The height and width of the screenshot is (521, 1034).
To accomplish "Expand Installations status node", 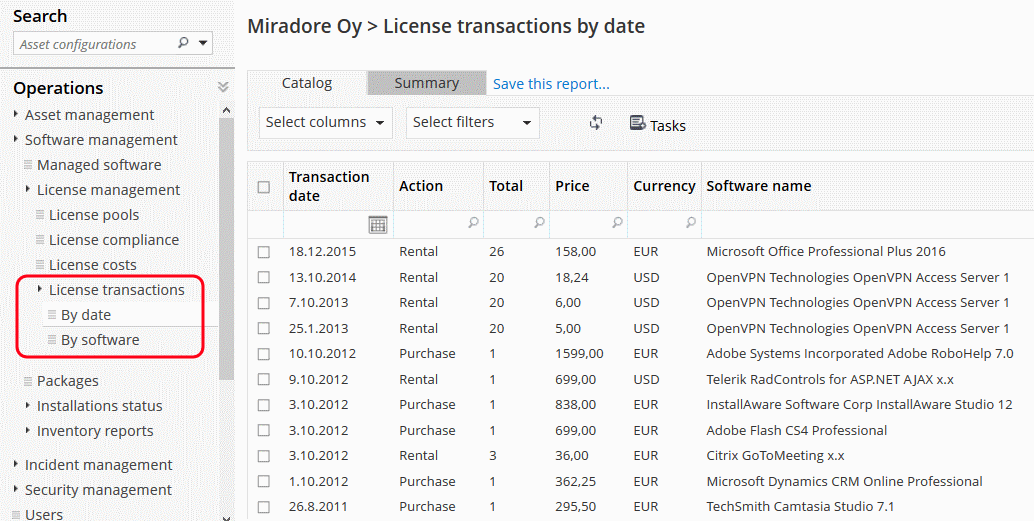I will [x=28, y=406].
